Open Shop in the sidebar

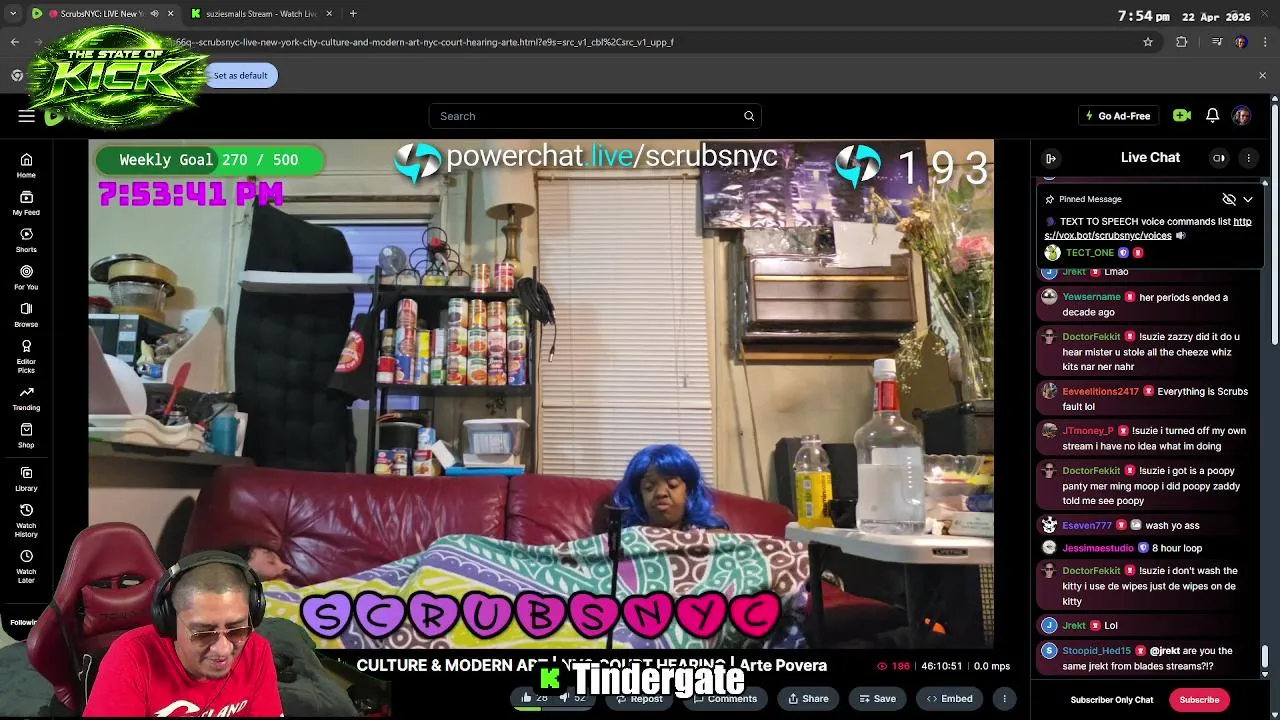26,436
